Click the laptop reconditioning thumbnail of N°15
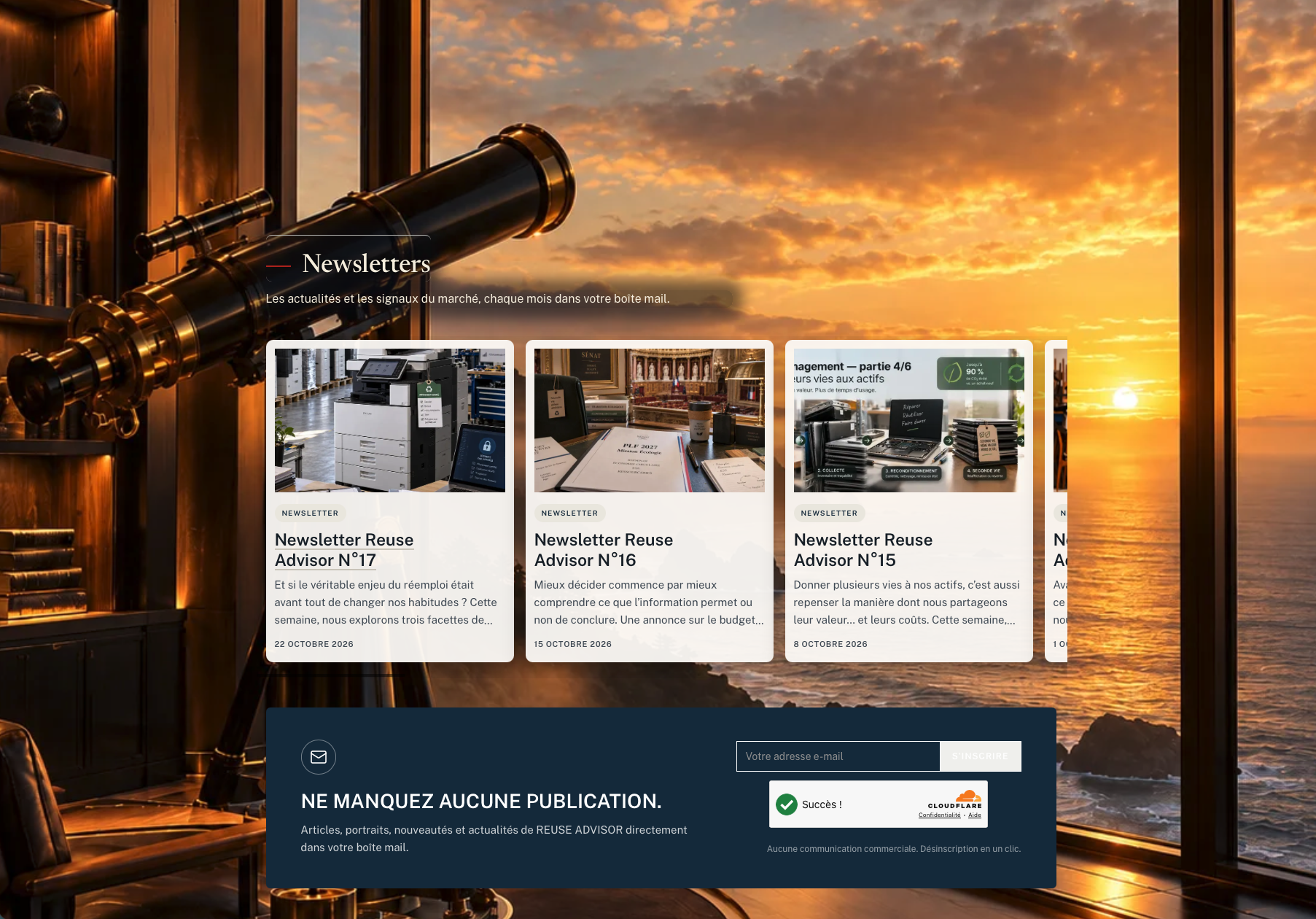The image size is (1316, 919). (x=909, y=420)
